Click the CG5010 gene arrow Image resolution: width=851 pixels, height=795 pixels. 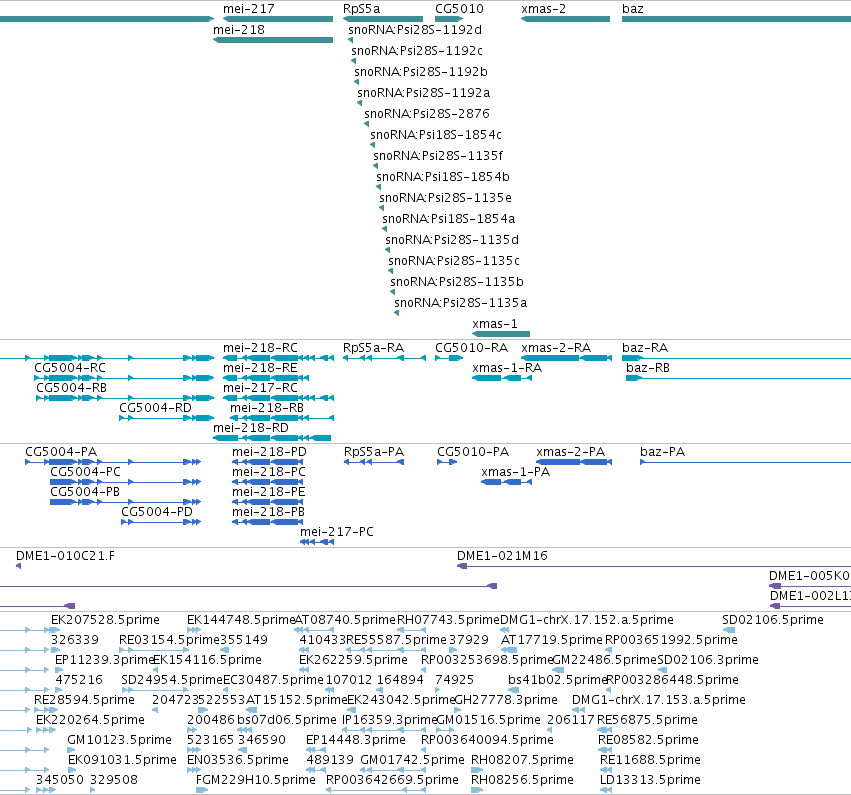tap(449, 19)
